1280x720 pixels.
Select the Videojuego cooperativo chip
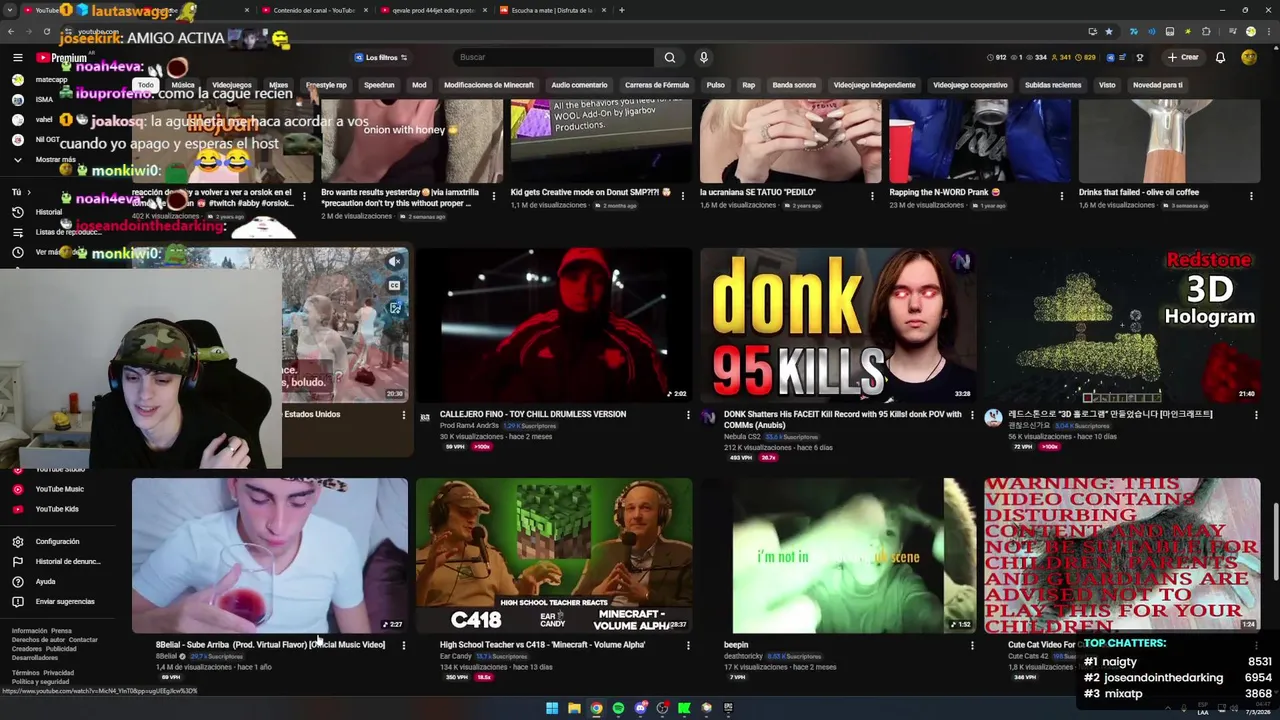(970, 85)
